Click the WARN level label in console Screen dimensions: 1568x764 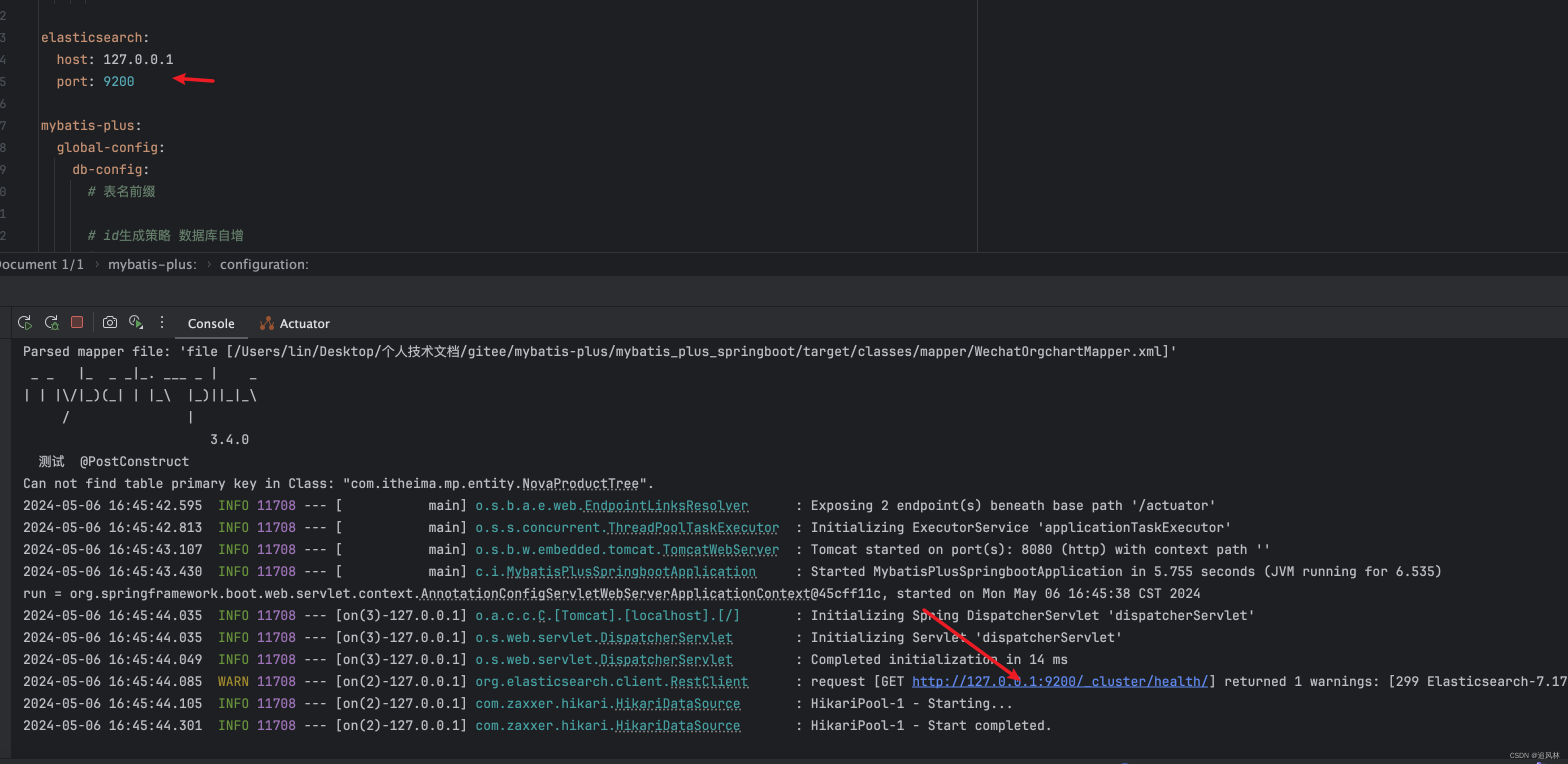point(233,681)
